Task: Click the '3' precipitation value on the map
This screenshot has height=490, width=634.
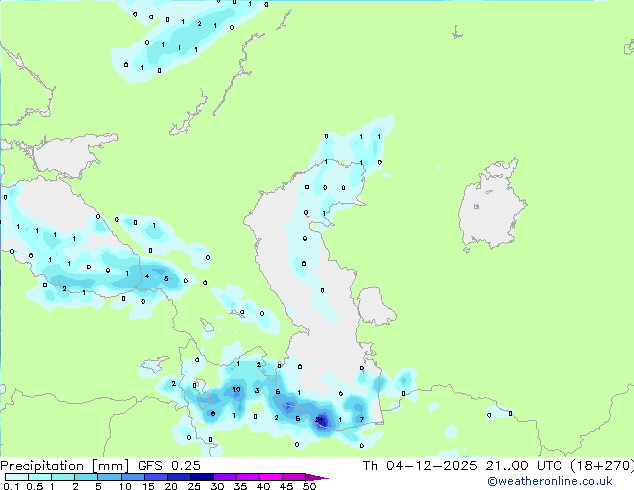Action: (x=257, y=391)
